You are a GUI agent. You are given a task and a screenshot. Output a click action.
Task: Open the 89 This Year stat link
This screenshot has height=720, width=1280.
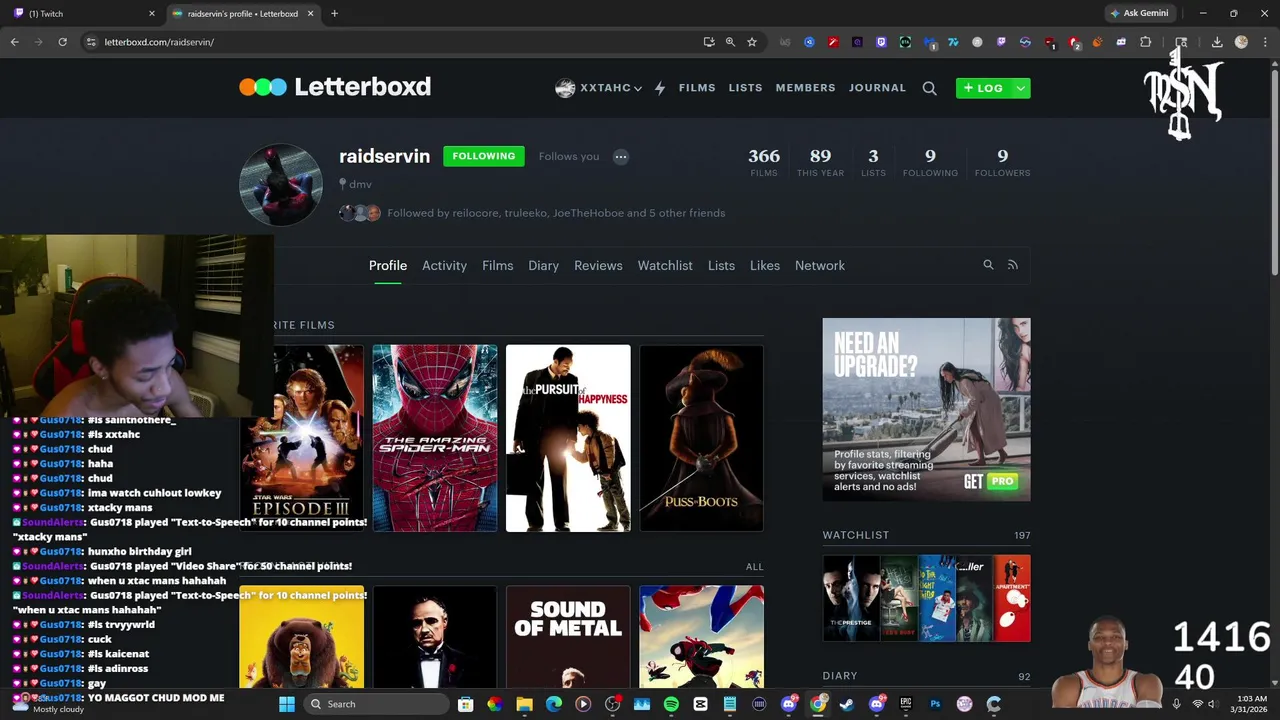pos(820,162)
